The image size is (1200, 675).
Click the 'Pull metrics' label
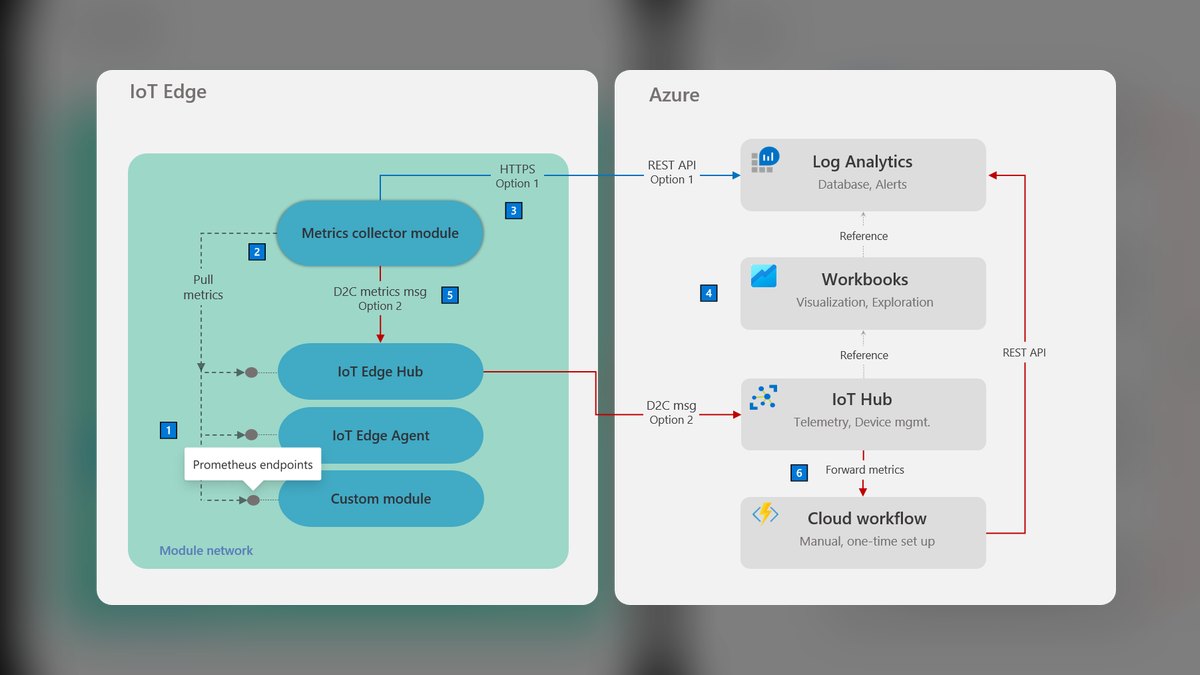[203, 287]
